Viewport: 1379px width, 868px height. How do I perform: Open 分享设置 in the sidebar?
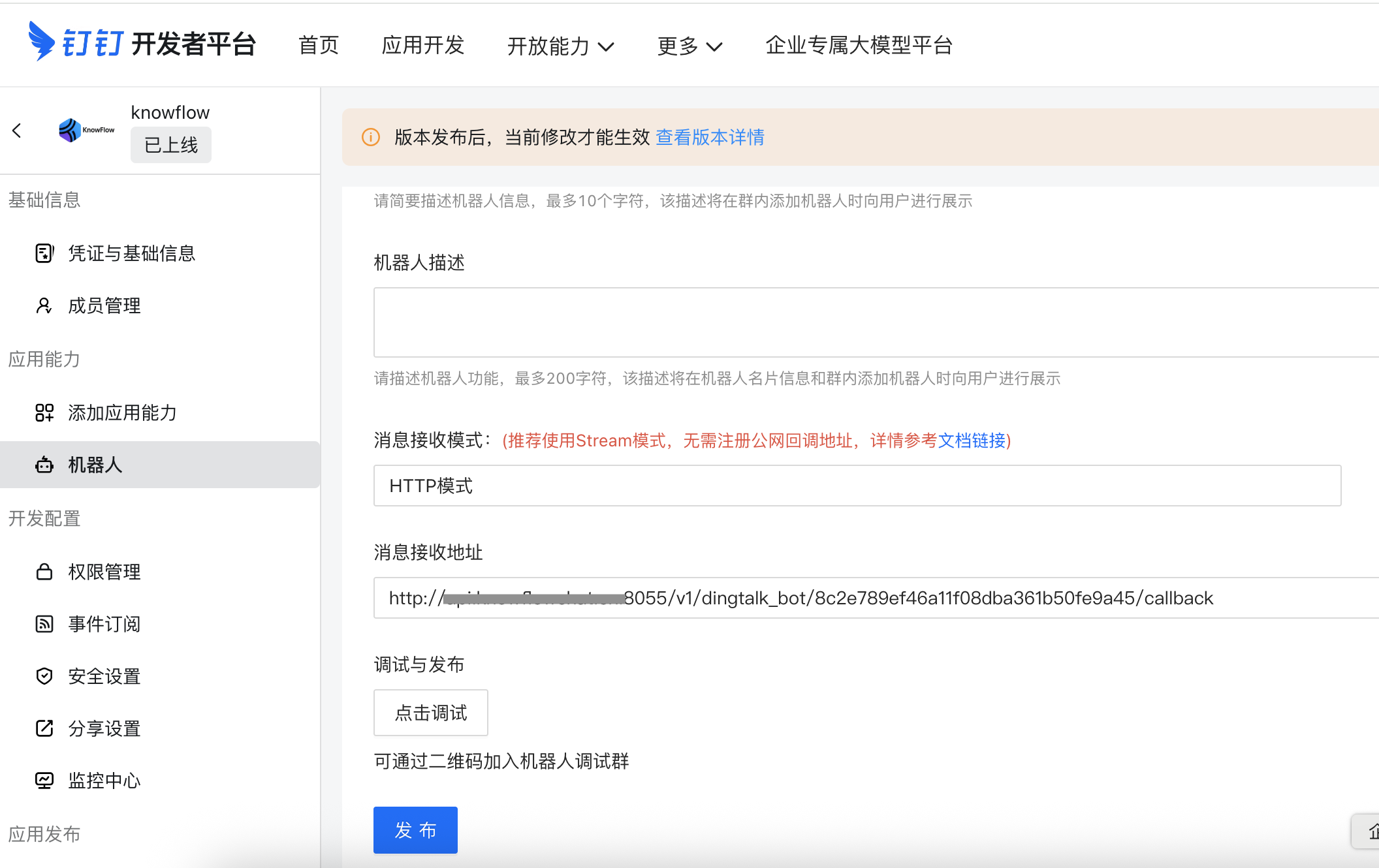click(104, 728)
